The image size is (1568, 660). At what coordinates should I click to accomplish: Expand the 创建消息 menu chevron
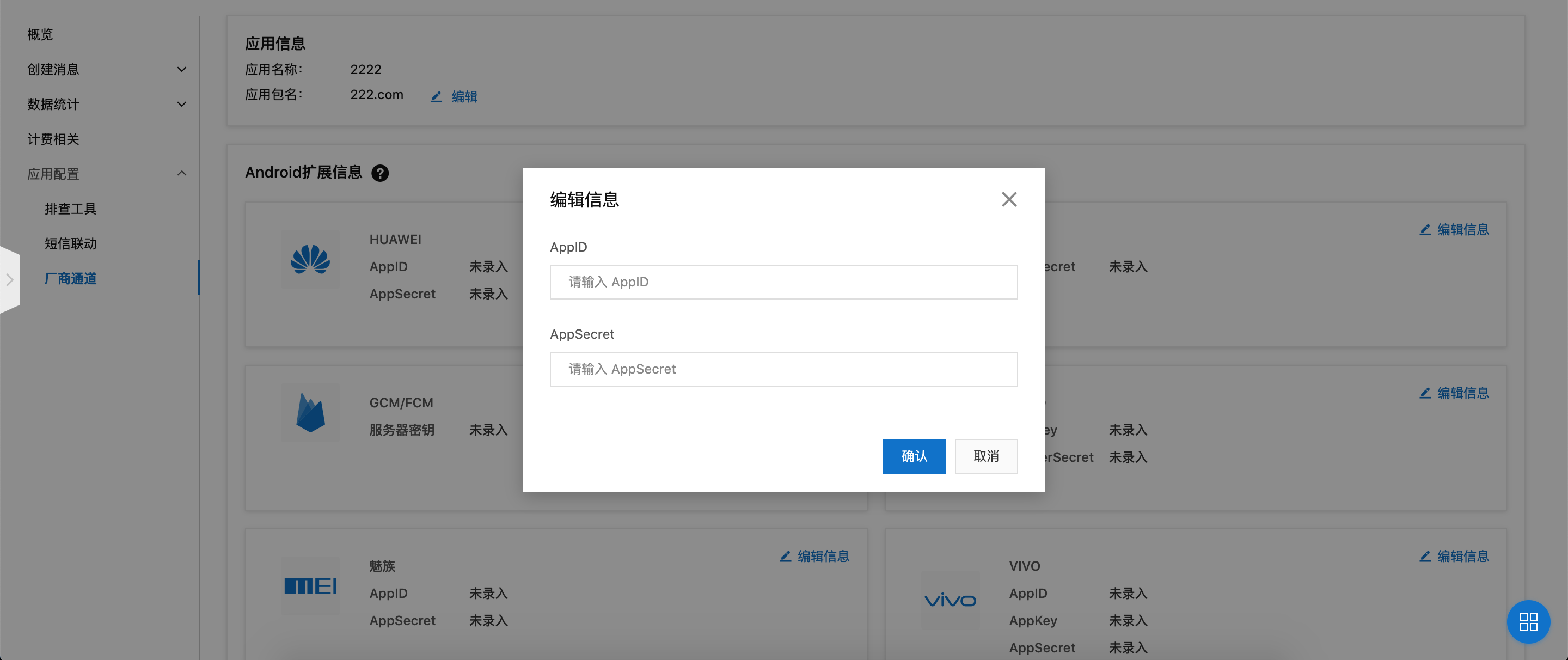click(x=181, y=69)
